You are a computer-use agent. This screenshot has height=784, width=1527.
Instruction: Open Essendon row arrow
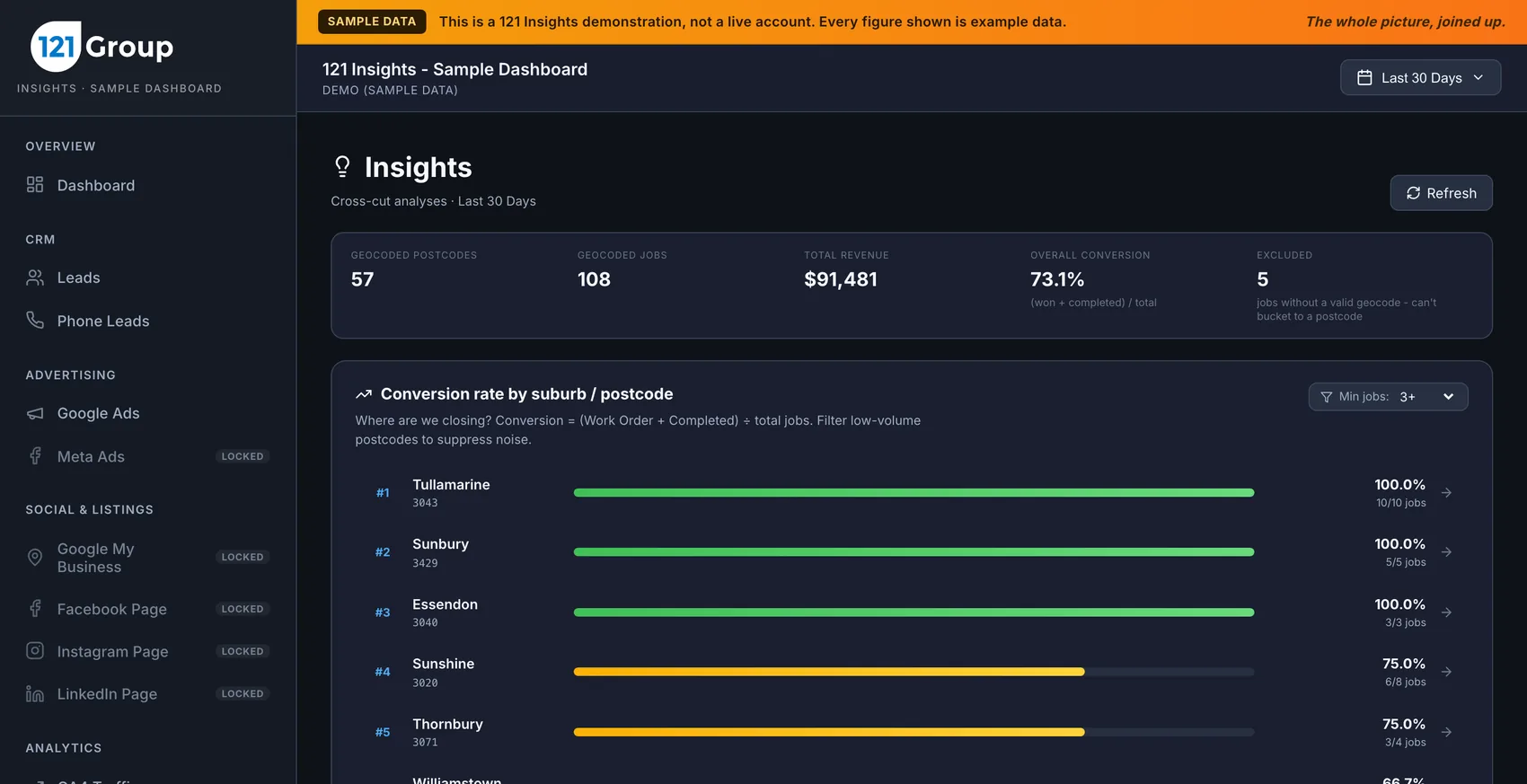pyautogui.click(x=1446, y=612)
